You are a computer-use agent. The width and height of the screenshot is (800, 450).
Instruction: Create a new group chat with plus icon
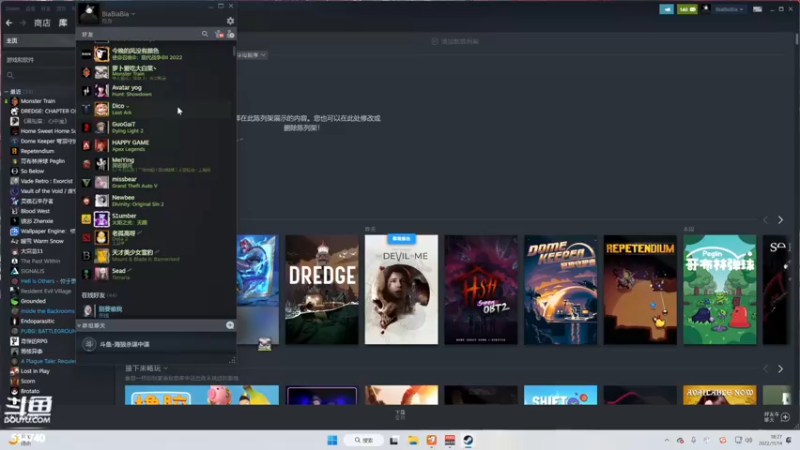click(230, 325)
